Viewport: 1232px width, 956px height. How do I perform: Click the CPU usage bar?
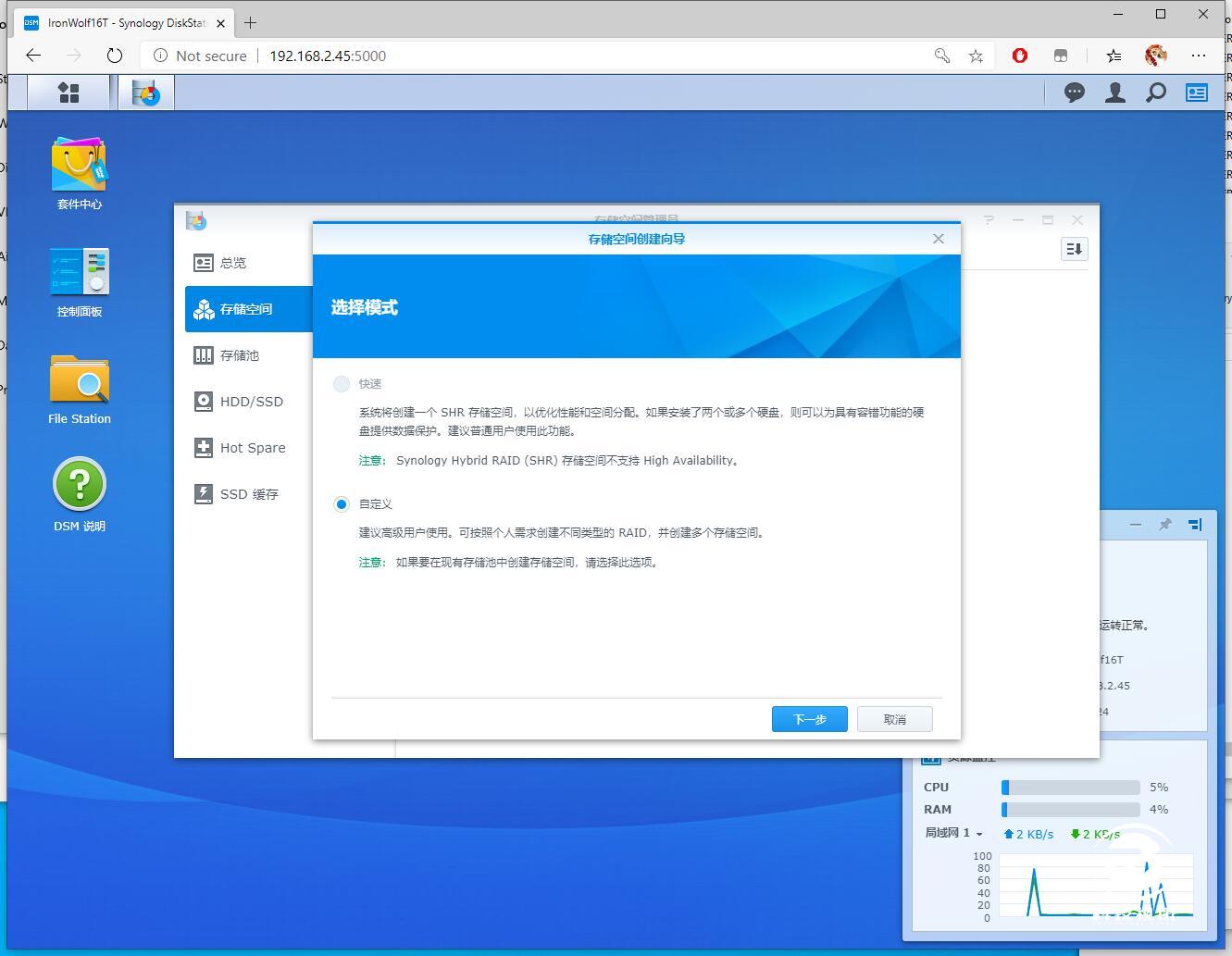pos(1071,788)
